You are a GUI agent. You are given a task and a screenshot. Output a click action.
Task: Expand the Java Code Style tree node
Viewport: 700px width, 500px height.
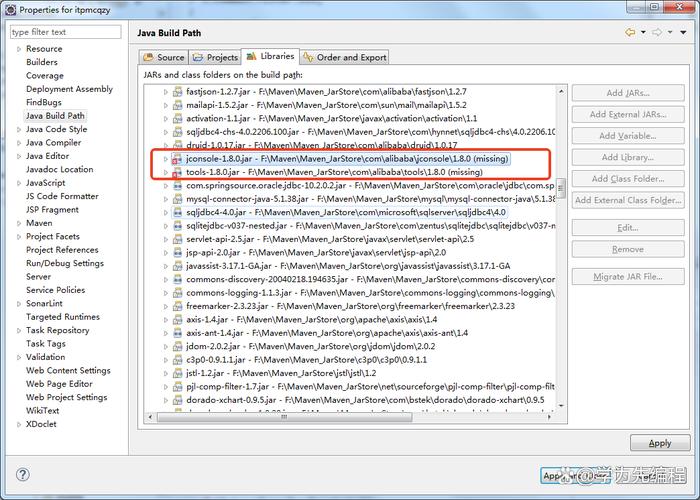(x=18, y=129)
